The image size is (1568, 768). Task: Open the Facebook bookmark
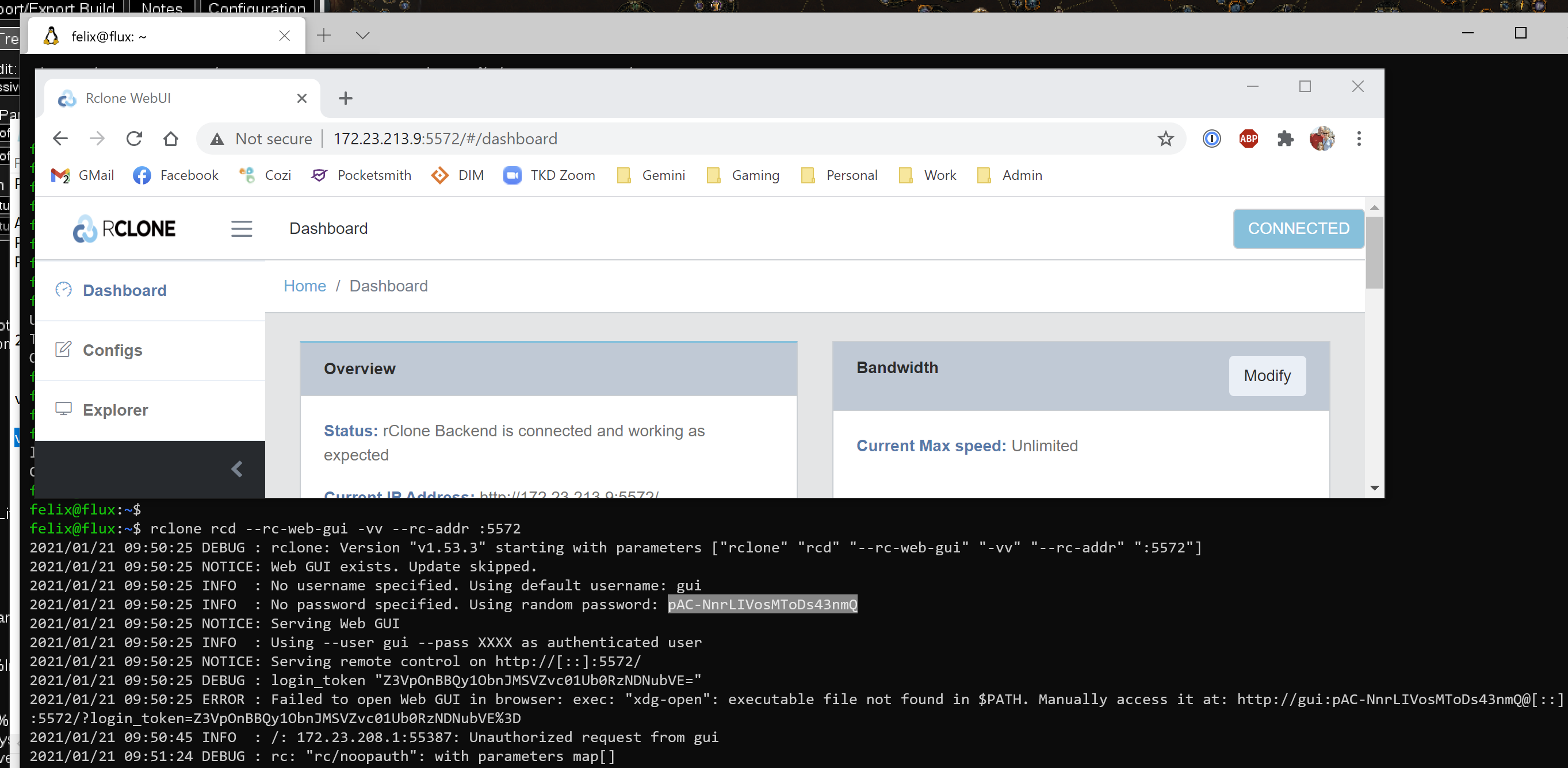click(175, 175)
